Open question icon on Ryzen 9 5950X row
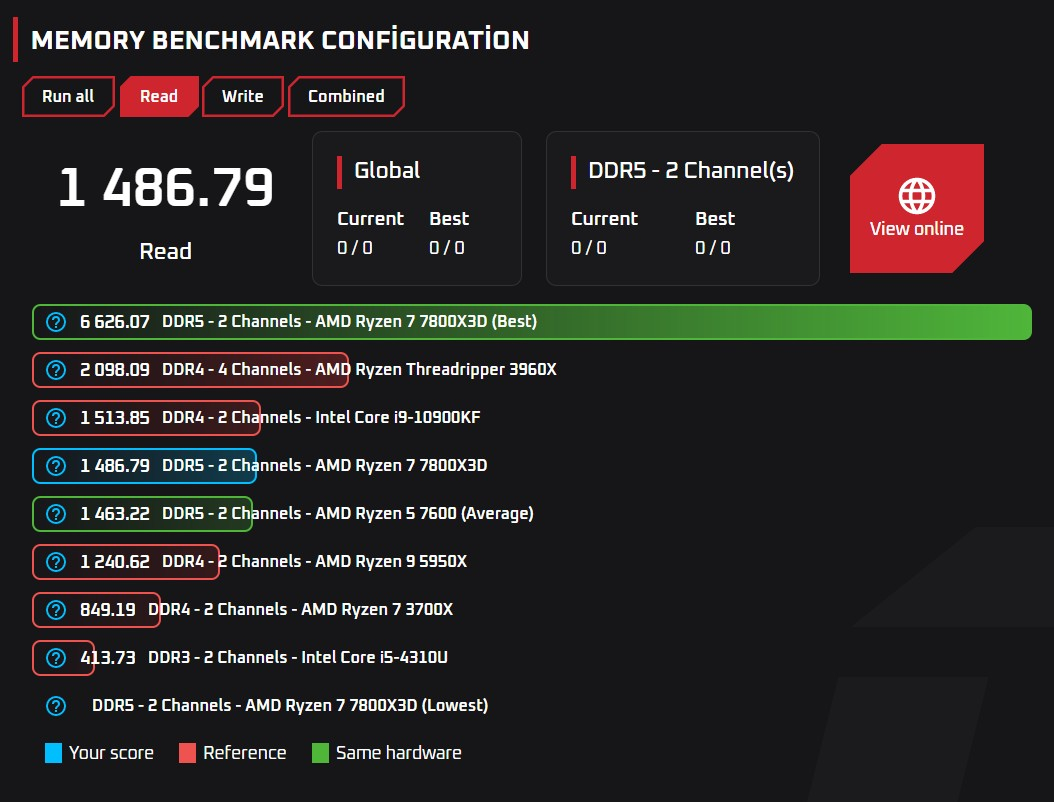This screenshot has height=802, width=1054. point(56,562)
